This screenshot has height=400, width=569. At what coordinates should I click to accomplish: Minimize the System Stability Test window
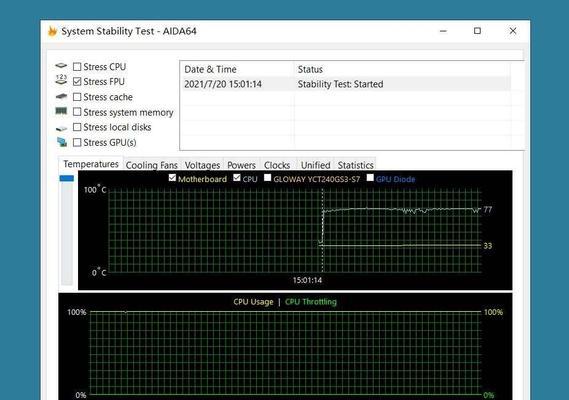coord(443,31)
